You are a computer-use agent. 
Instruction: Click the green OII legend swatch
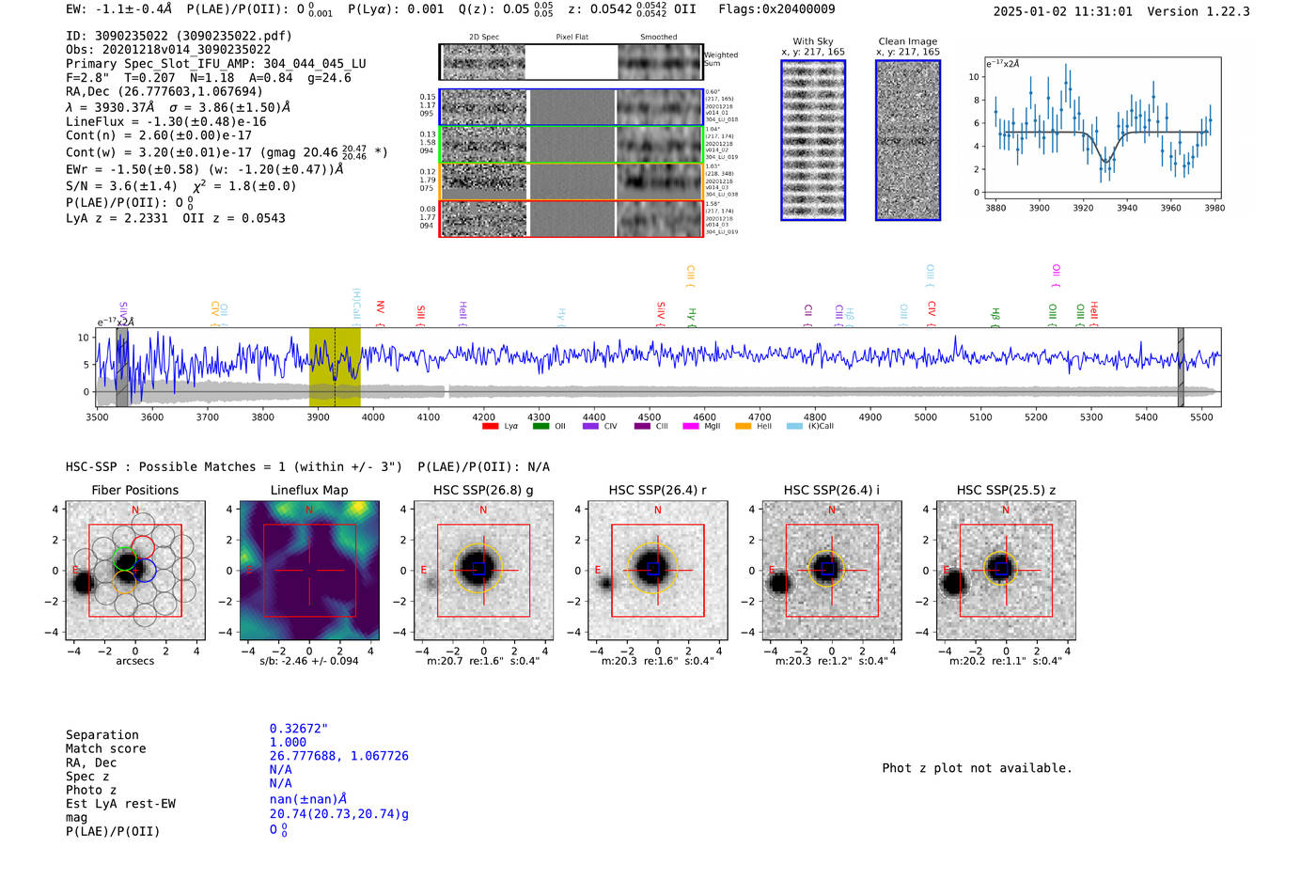(540, 426)
